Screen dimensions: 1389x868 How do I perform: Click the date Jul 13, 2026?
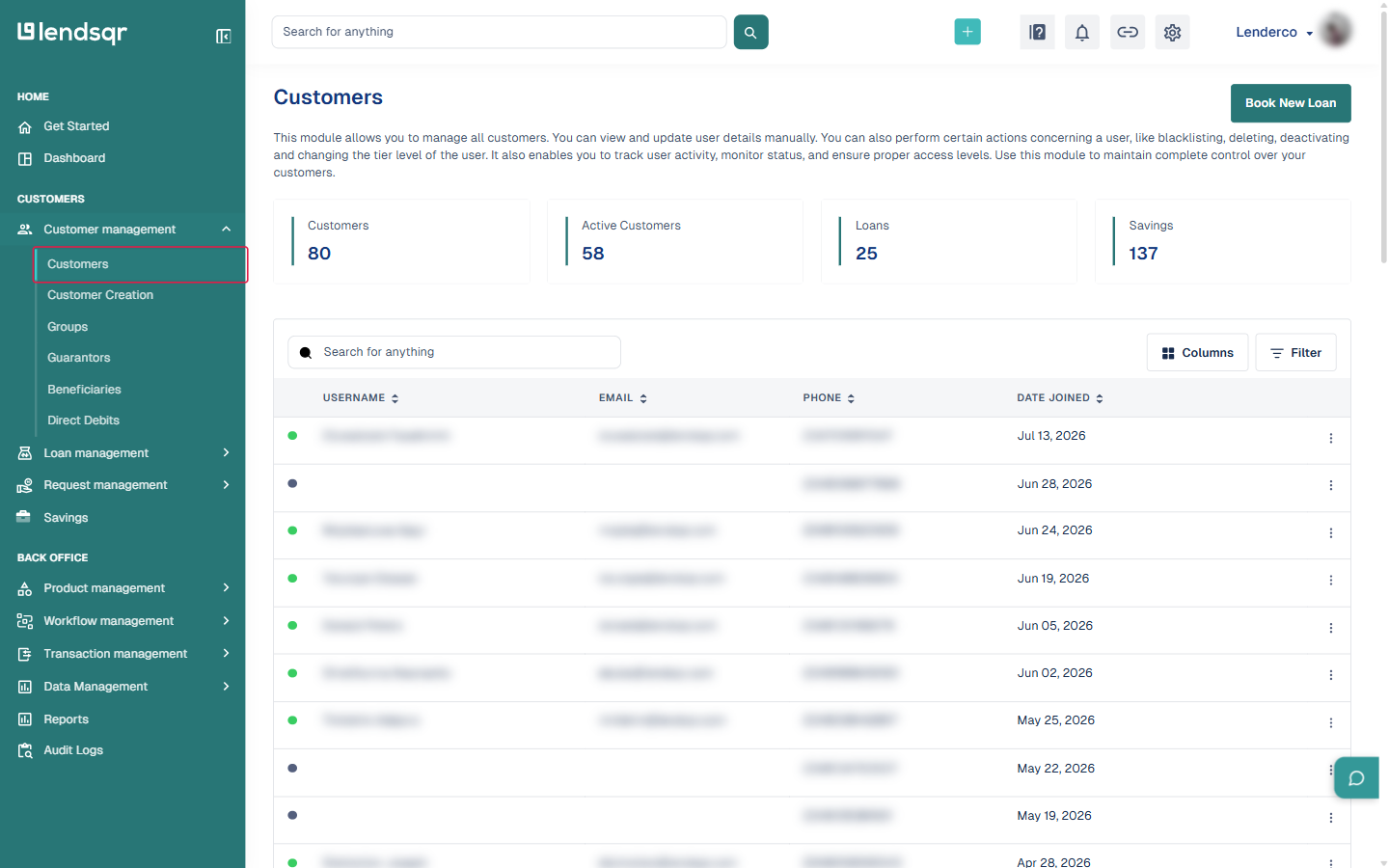coord(1051,436)
